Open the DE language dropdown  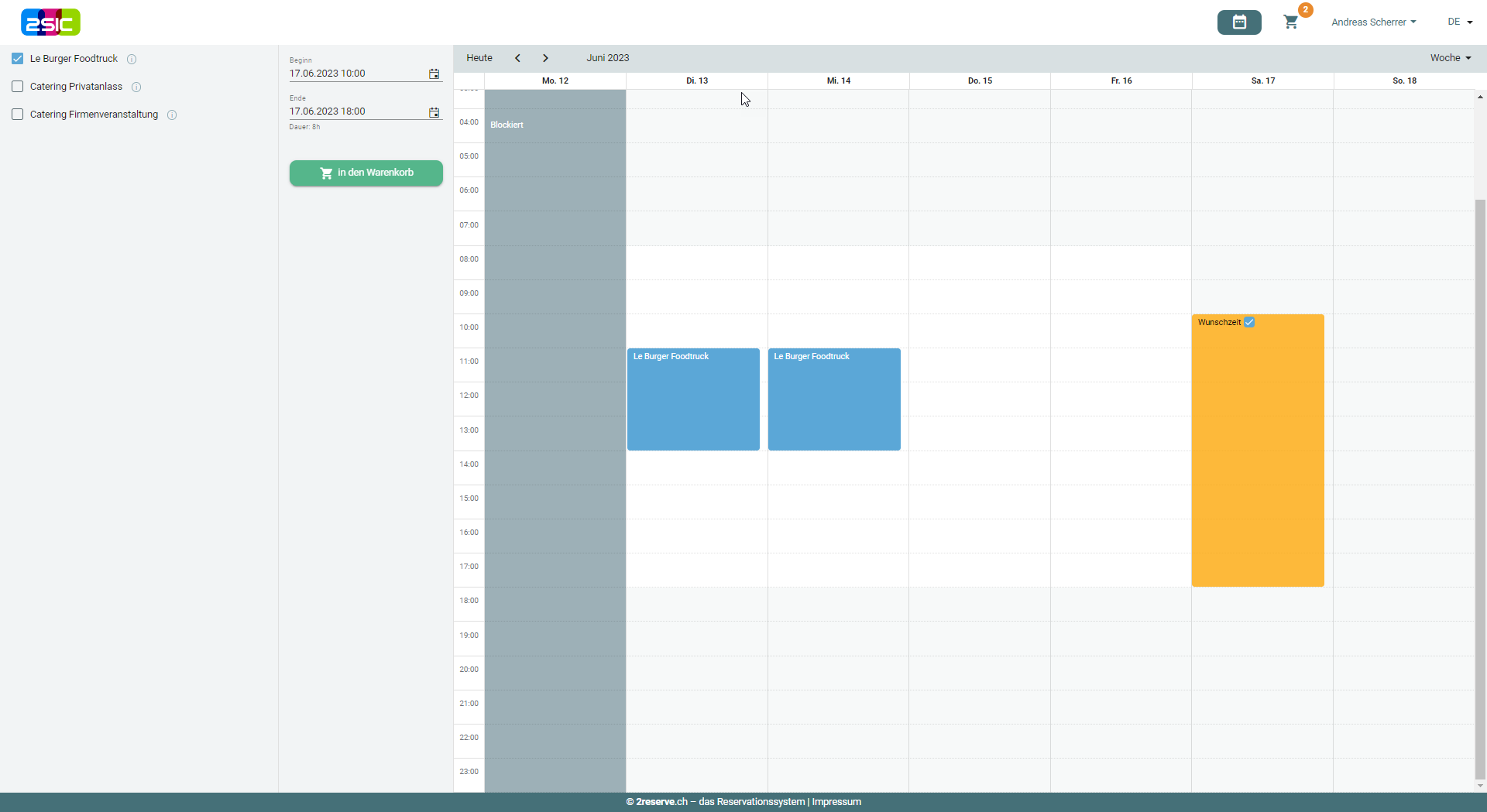(1460, 22)
